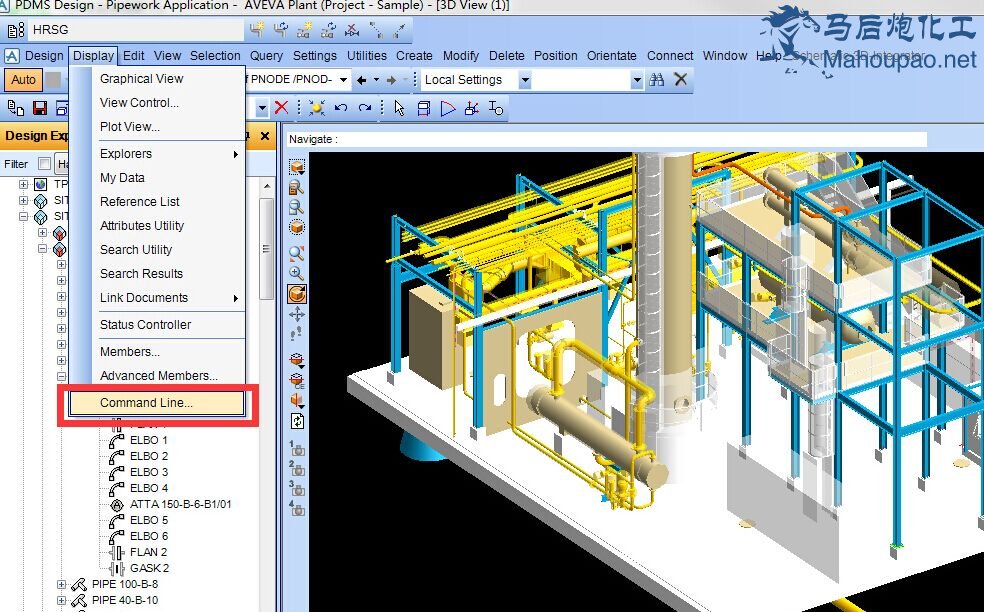This screenshot has height=612, width=984.
Task: Click the red save disk icon
Action: pyautogui.click(x=40, y=108)
